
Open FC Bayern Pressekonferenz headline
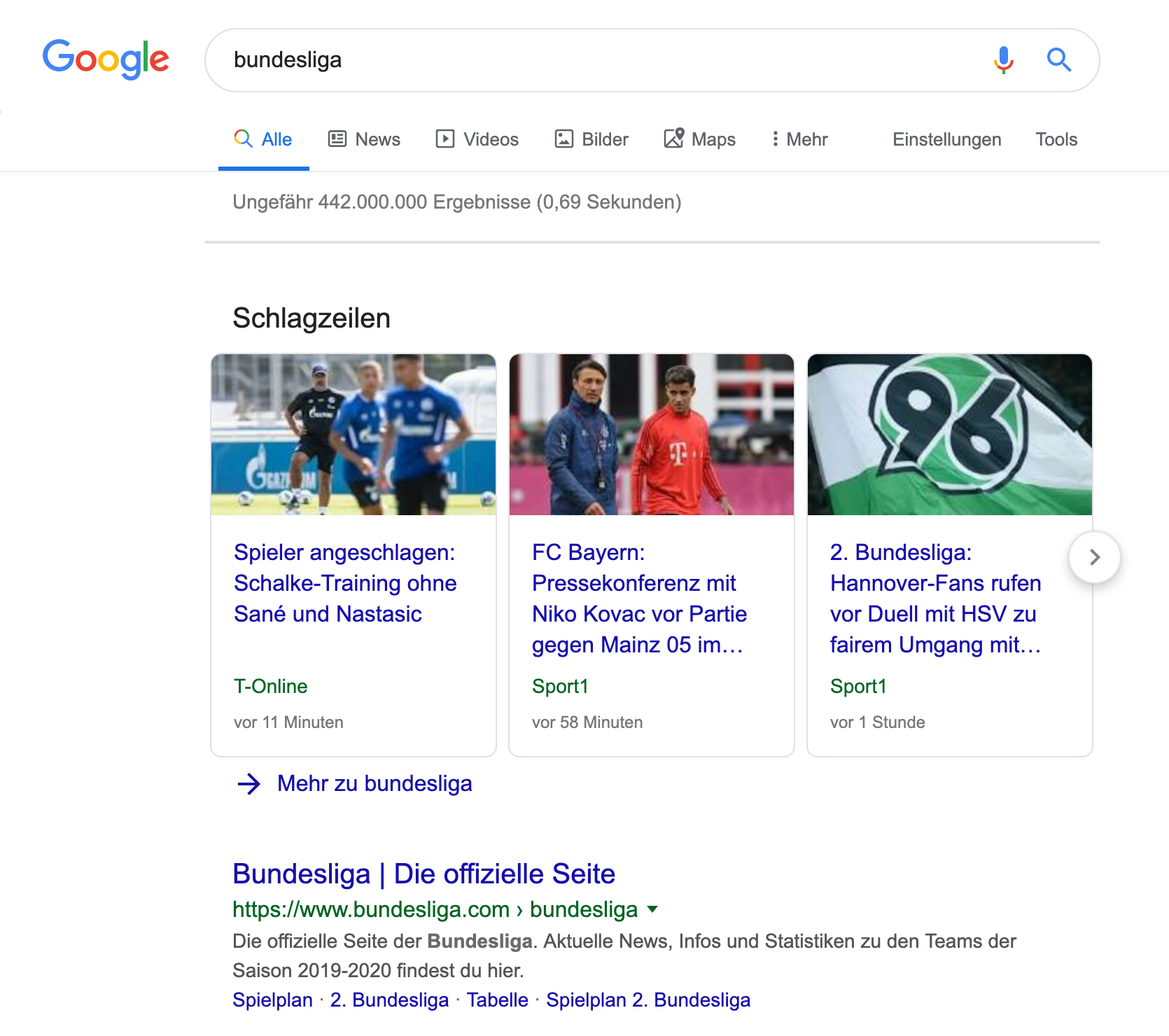pyautogui.click(x=638, y=598)
